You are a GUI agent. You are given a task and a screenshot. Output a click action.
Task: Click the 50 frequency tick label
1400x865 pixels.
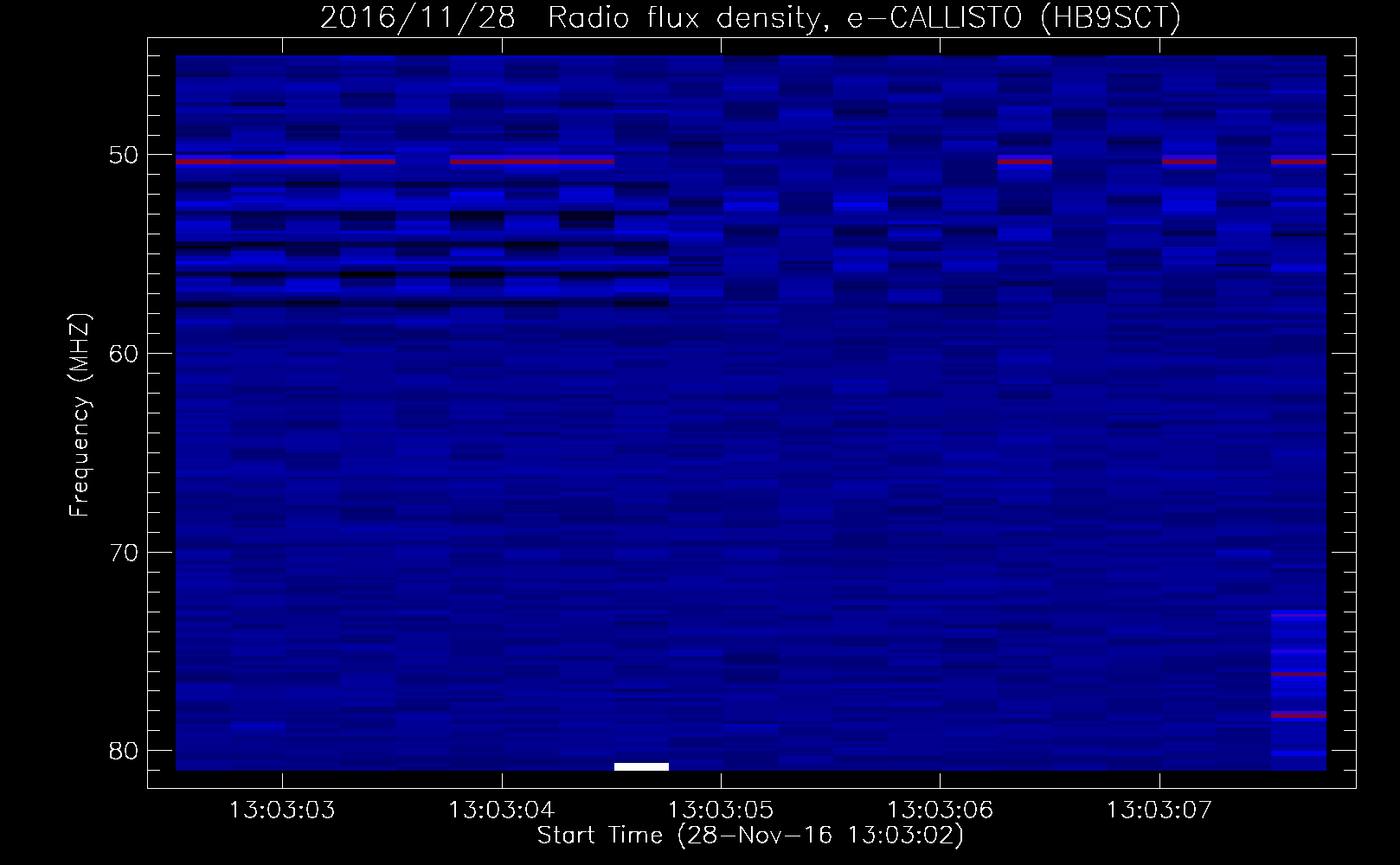(x=124, y=156)
